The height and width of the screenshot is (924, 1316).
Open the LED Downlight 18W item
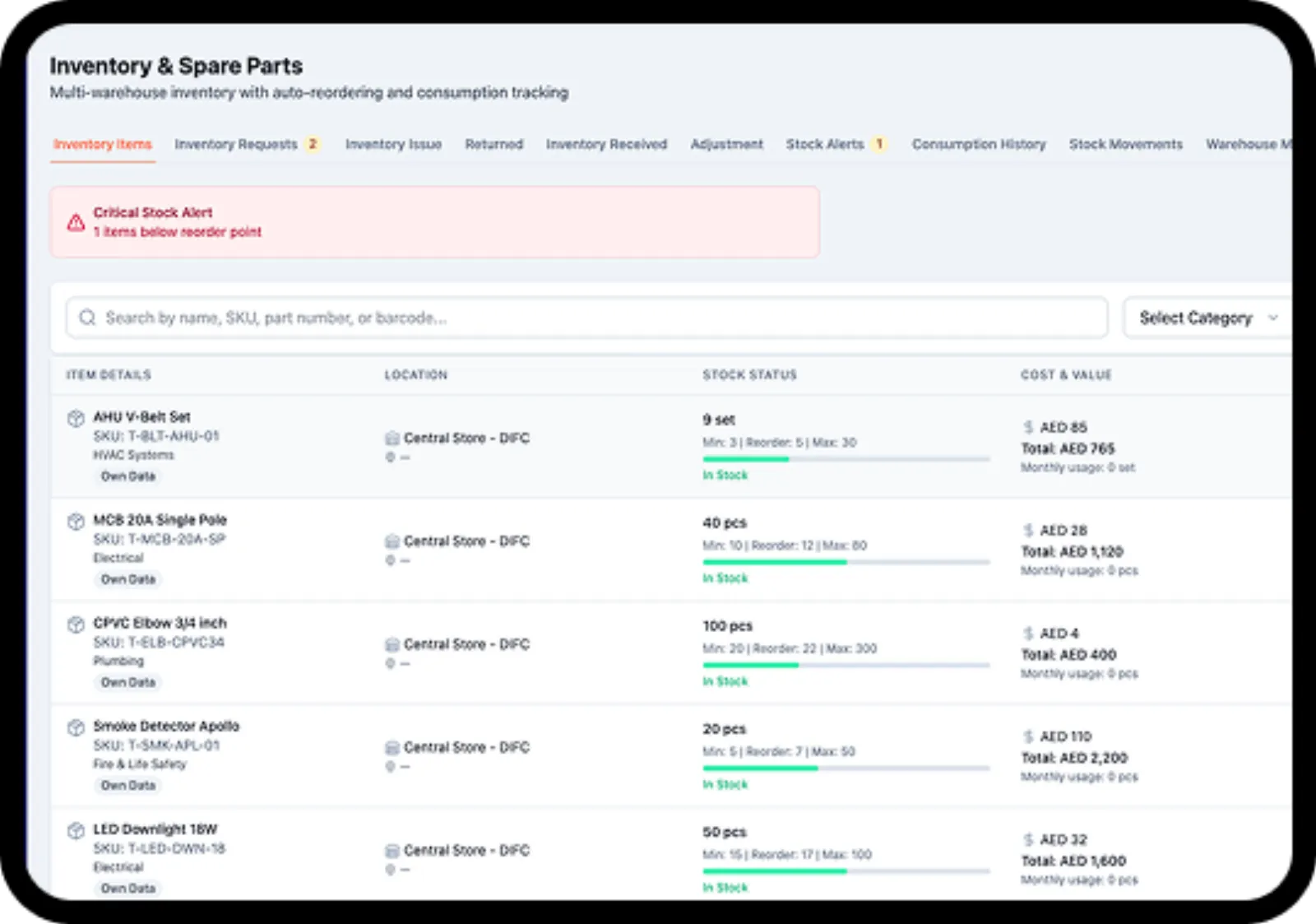click(155, 829)
